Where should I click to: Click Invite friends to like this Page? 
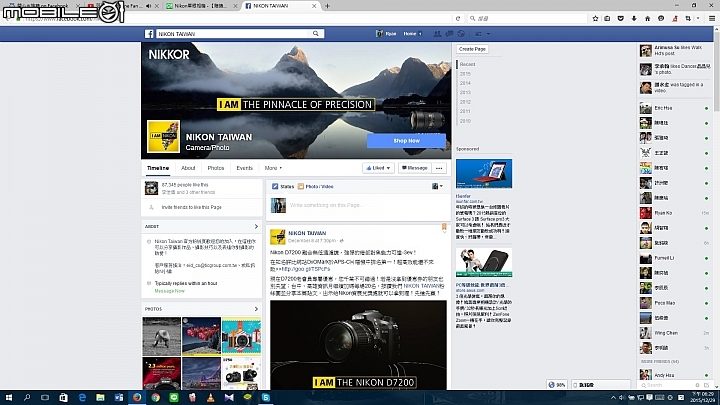point(191,207)
